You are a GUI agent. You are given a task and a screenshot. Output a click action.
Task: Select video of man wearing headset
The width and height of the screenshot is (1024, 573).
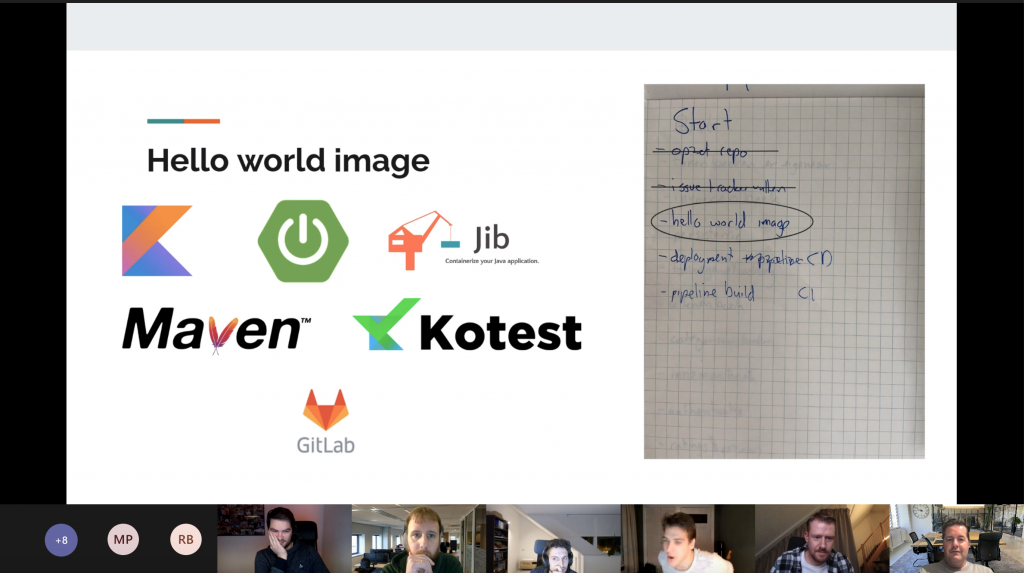click(553, 538)
